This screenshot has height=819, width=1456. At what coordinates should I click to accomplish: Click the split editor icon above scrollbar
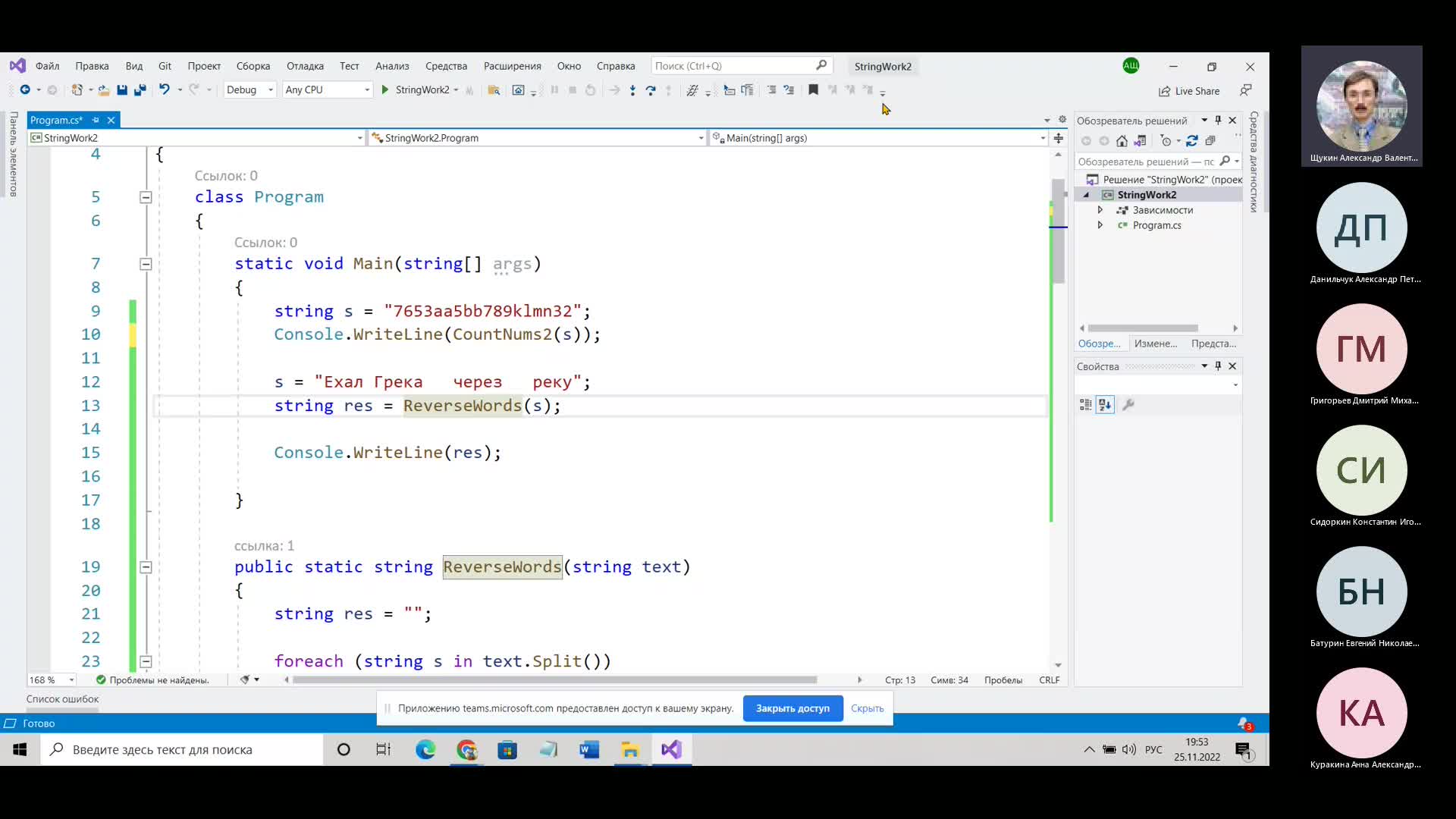(x=1059, y=138)
